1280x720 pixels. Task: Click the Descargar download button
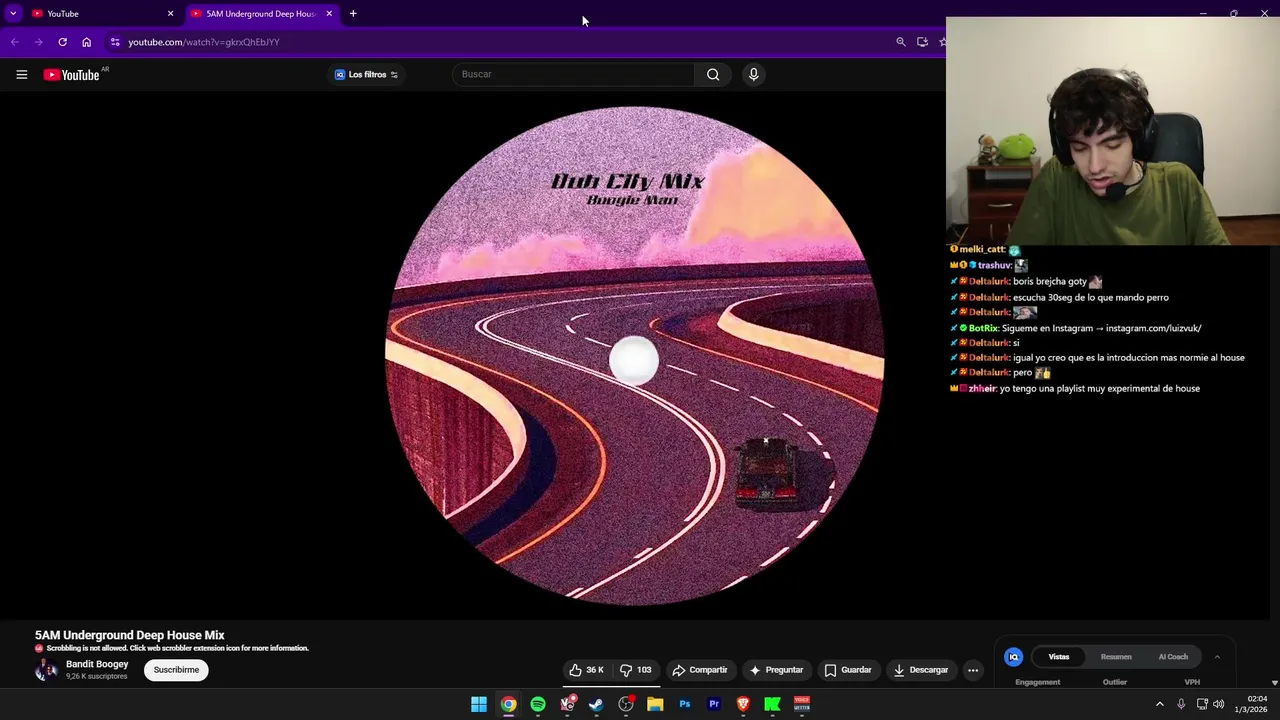pos(920,670)
